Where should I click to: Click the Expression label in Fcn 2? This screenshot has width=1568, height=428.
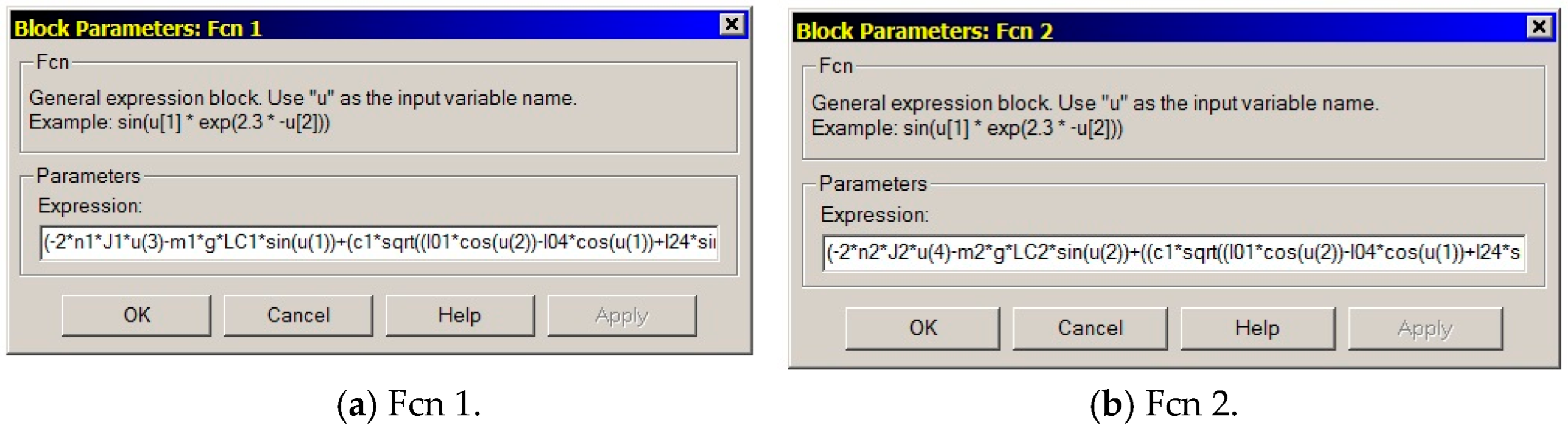pos(874,214)
